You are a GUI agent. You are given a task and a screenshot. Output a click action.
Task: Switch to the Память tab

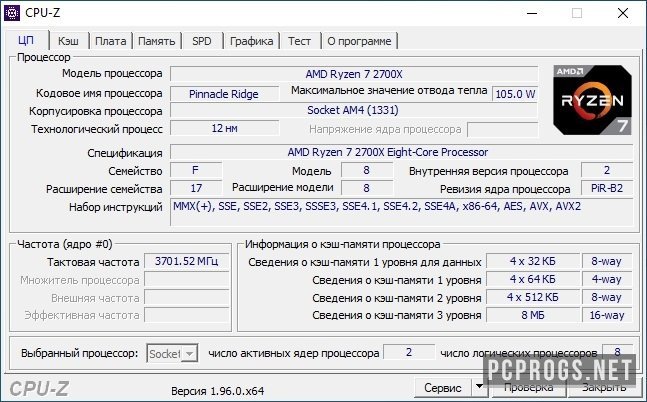(156, 41)
